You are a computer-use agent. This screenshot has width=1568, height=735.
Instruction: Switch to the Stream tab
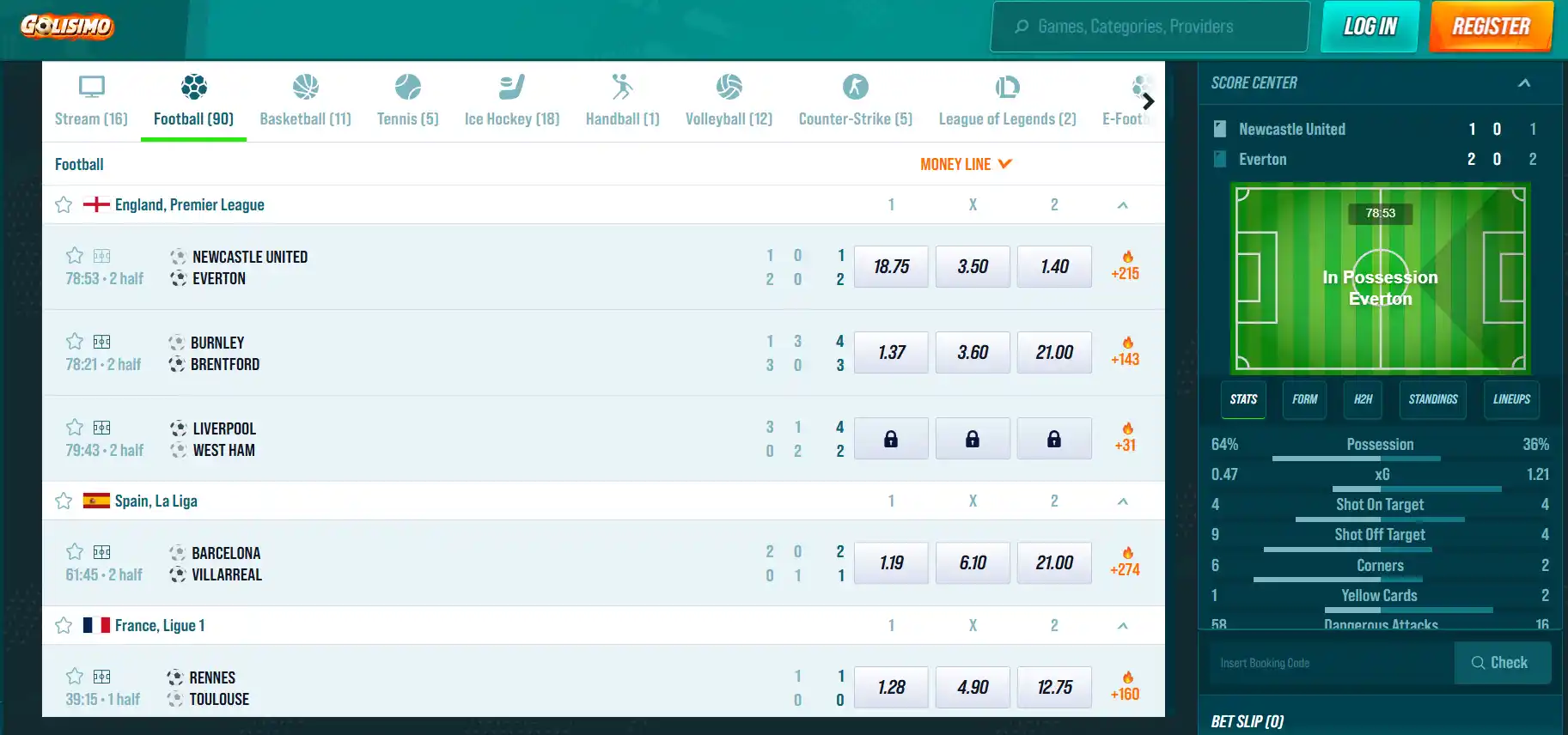(x=91, y=101)
